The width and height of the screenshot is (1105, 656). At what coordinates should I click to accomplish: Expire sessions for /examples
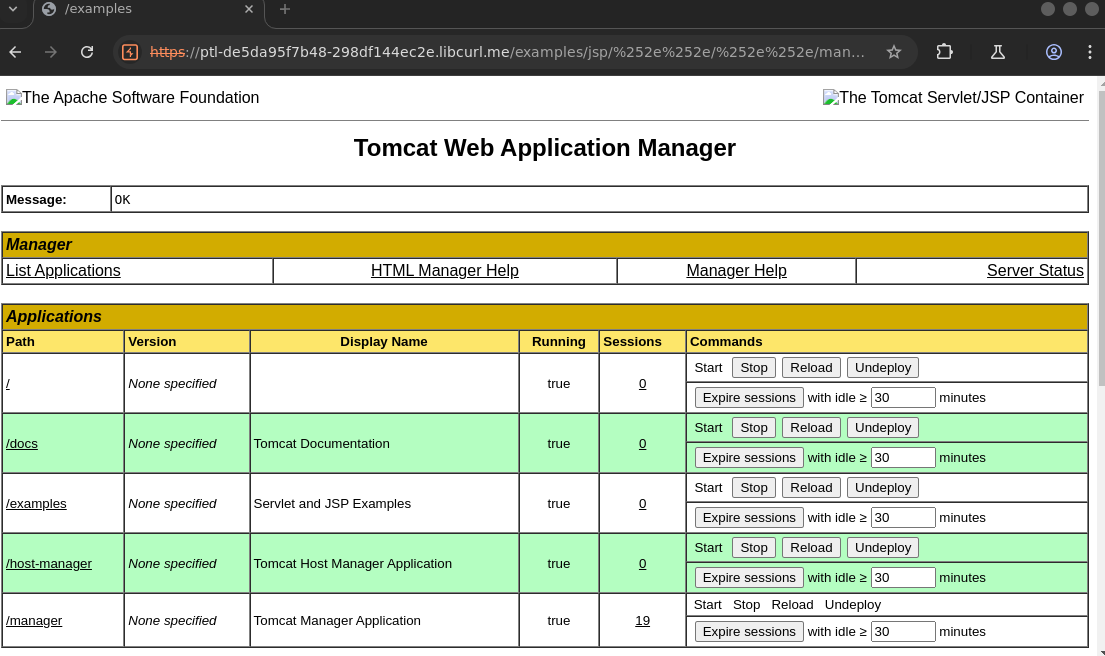(748, 517)
